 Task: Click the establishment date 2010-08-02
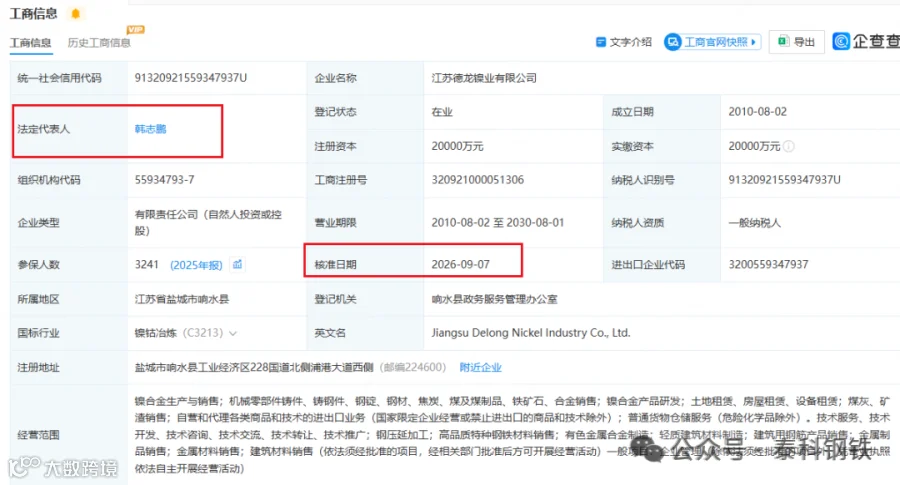point(758,112)
